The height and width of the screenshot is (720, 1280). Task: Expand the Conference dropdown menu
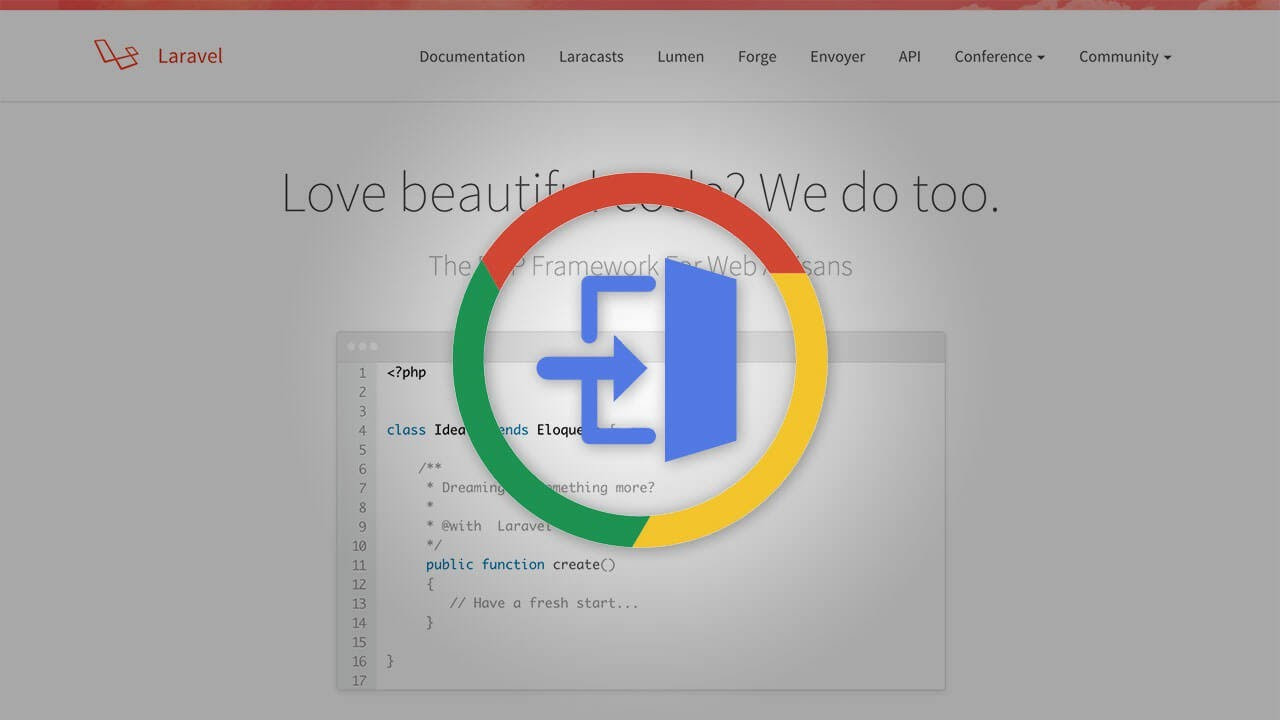999,57
